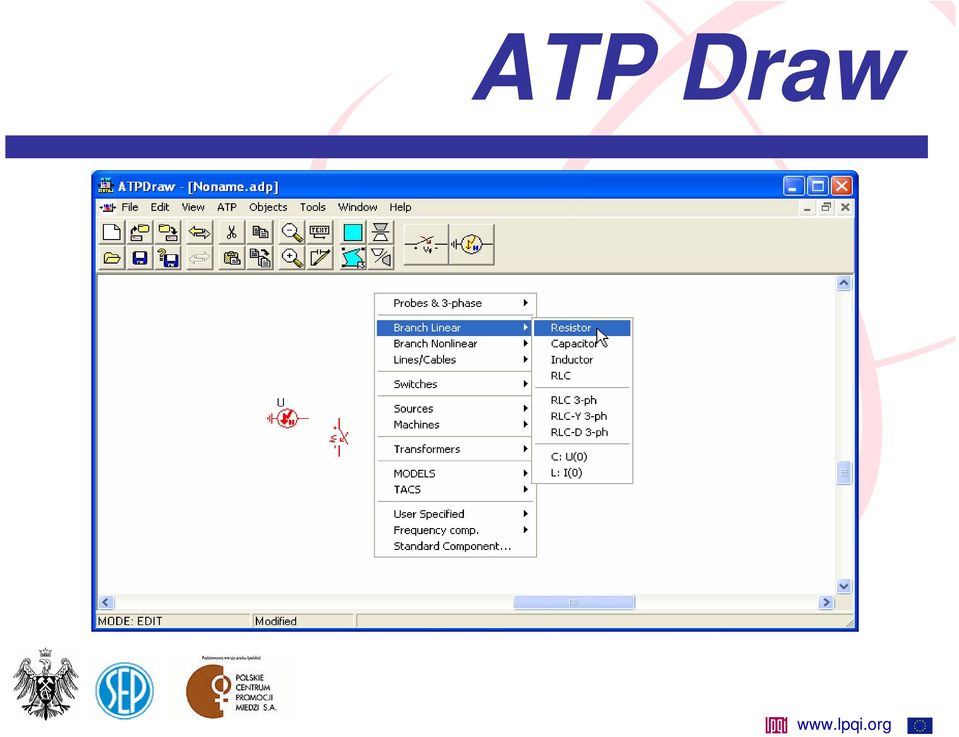This screenshot has height=737, width=959.
Task: Click the voltage source component toolbar button
Action: (x=472, y=245)
